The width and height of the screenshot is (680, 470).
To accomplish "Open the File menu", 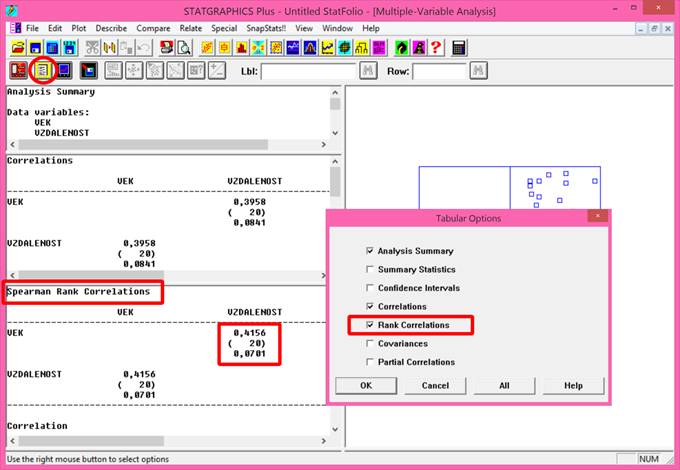I will point(32,28).
